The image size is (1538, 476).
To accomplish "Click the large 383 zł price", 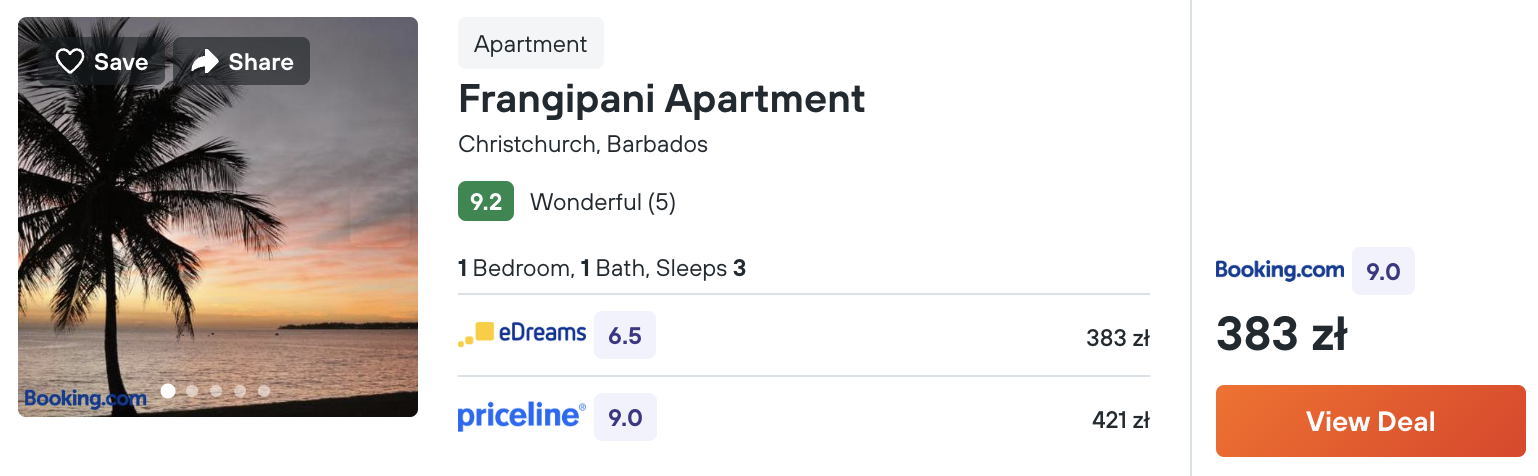I will tap(1281, 334).
